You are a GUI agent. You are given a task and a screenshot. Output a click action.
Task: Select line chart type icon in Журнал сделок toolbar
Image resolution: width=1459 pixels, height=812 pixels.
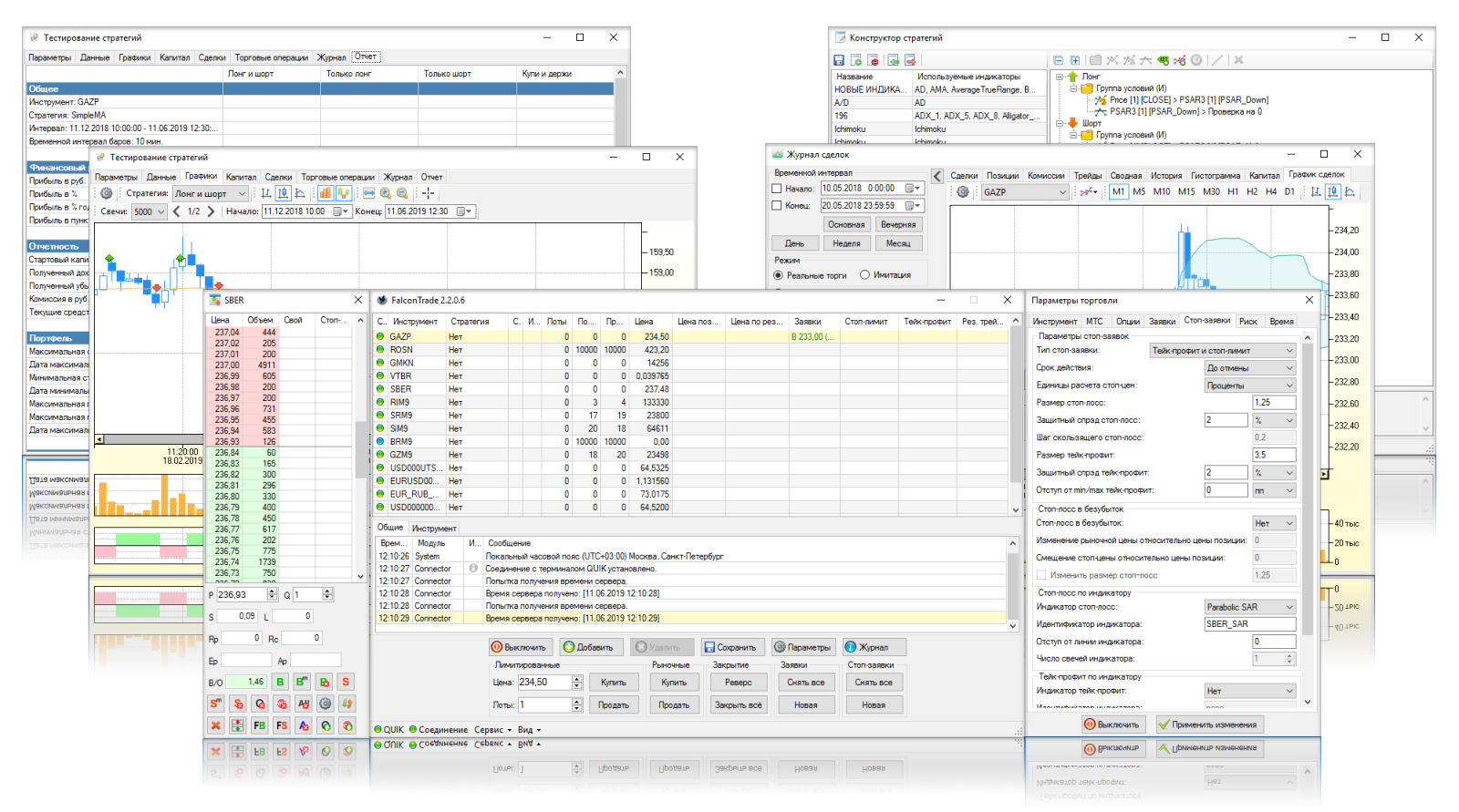(1350, 192)
